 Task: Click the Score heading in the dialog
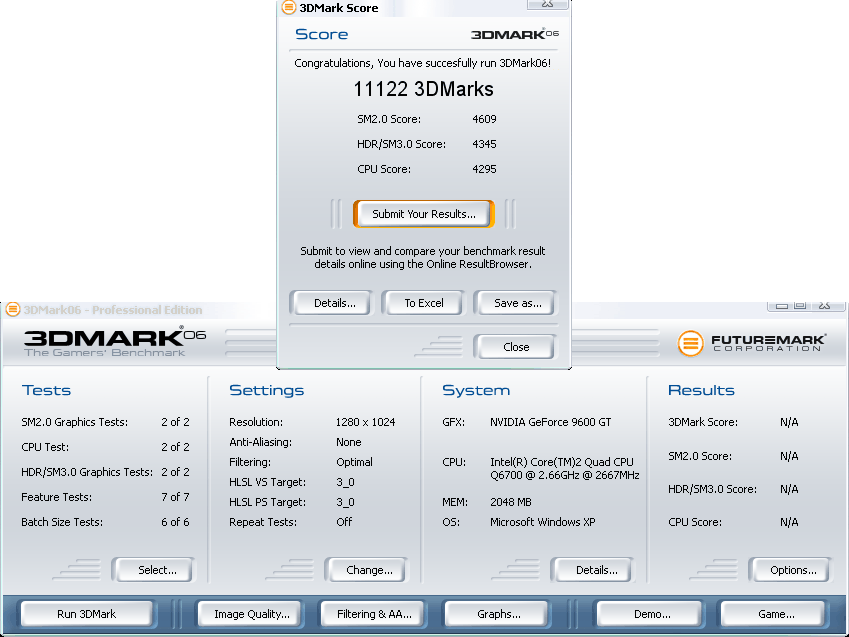(322, 34)
